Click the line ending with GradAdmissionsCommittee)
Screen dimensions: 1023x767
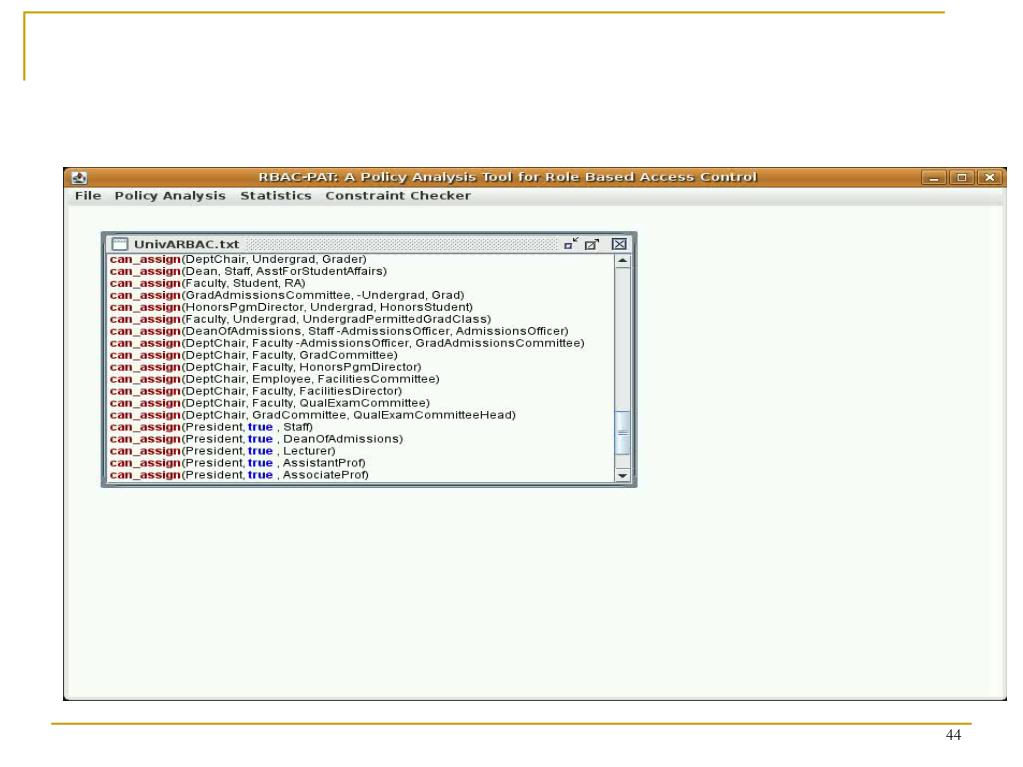pos(347,343)
